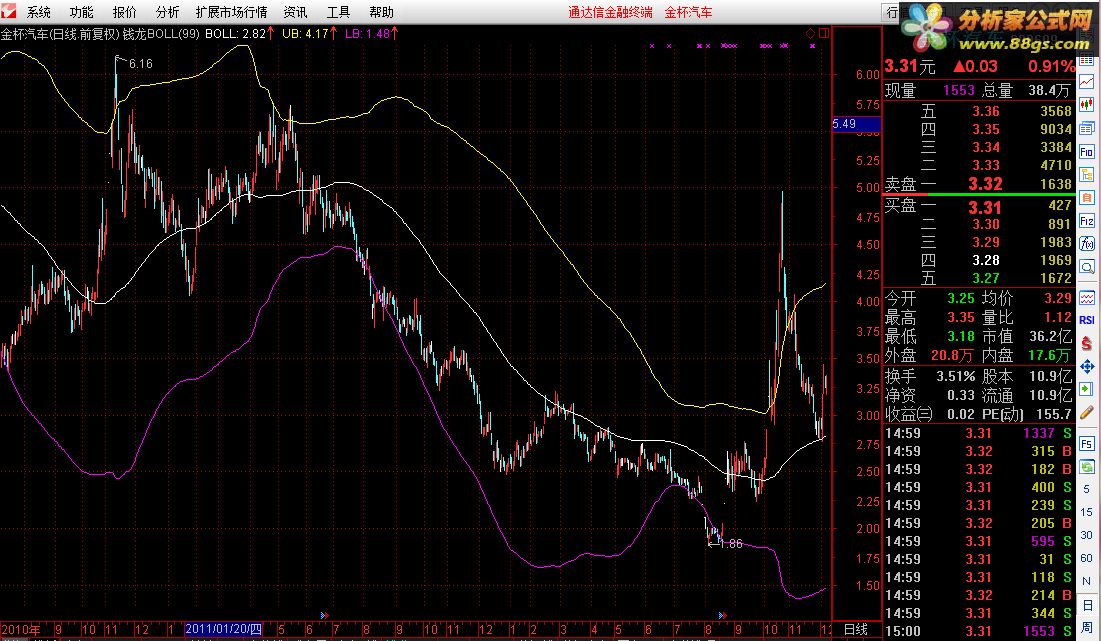Click the multi-window layout icon
This screenshot has height=641, width=1101.
click(x=1086, y=128)
